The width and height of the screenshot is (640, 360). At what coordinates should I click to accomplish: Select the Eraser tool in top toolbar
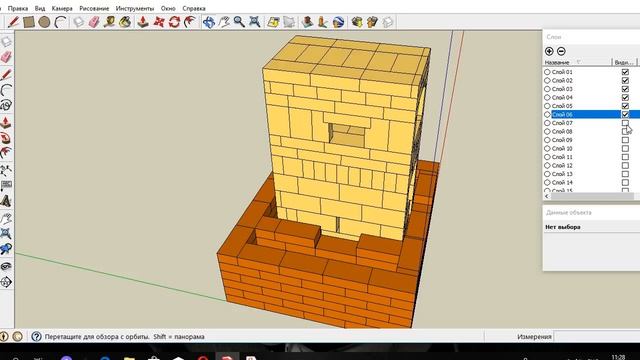pos(94,22)
